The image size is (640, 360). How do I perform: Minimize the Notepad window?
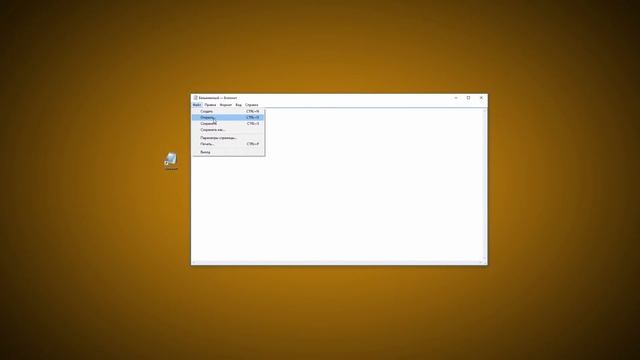coord(456,98)
